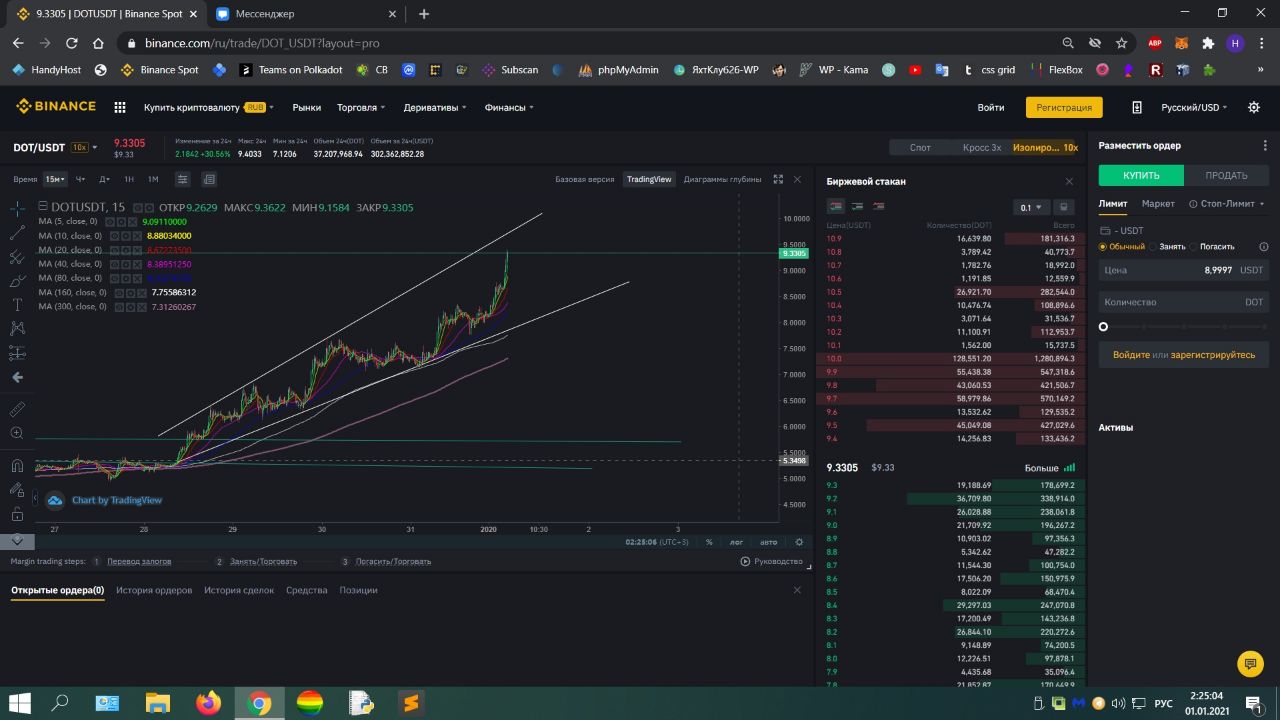Image resolution: width=1280 pixels, height=720 pixels.
Task: Toggle stay-in-drawing-mode pencil lock icon
Action: 17,489
